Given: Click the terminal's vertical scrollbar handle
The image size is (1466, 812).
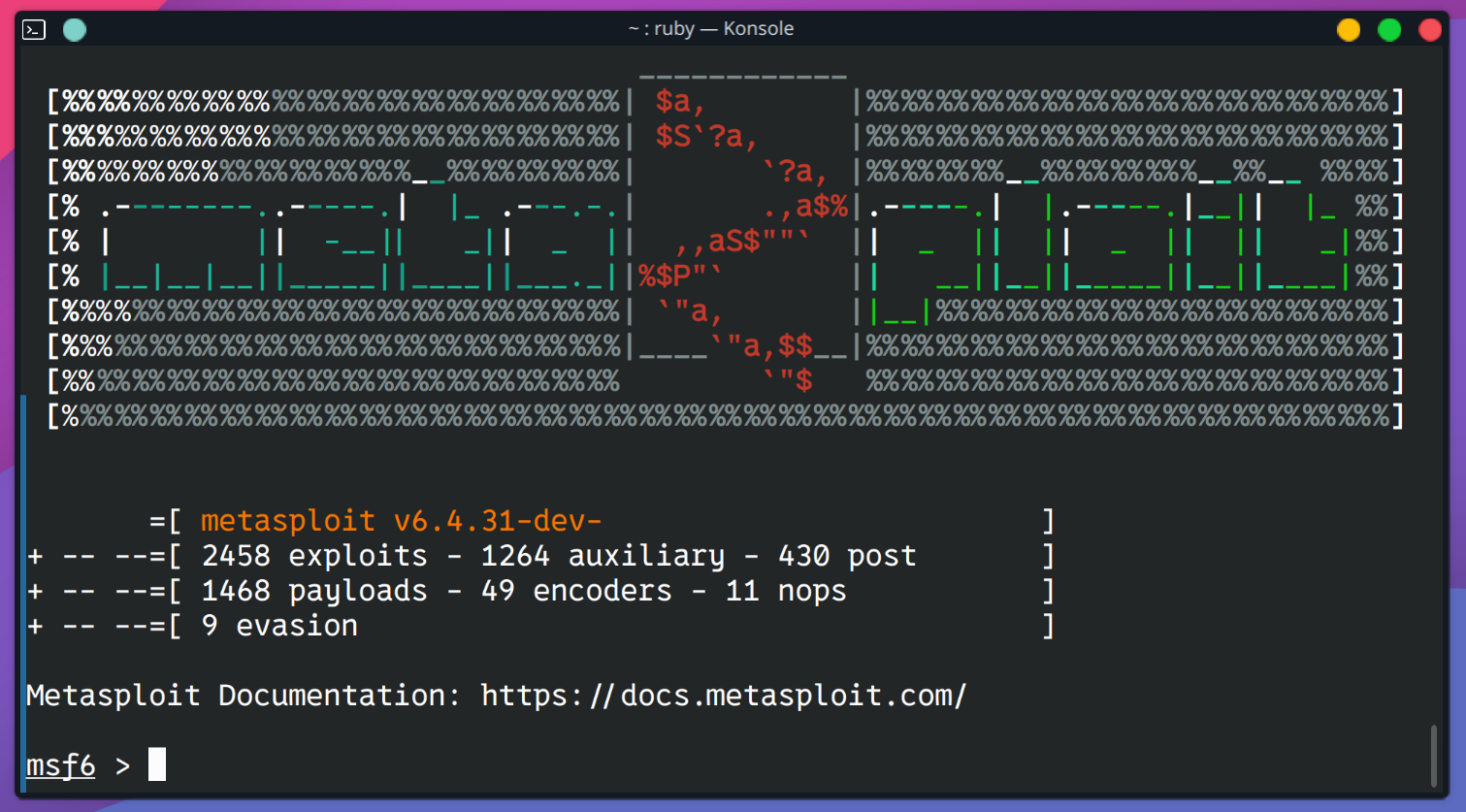Looking at the screenshot, I should tap(1433, 756).
